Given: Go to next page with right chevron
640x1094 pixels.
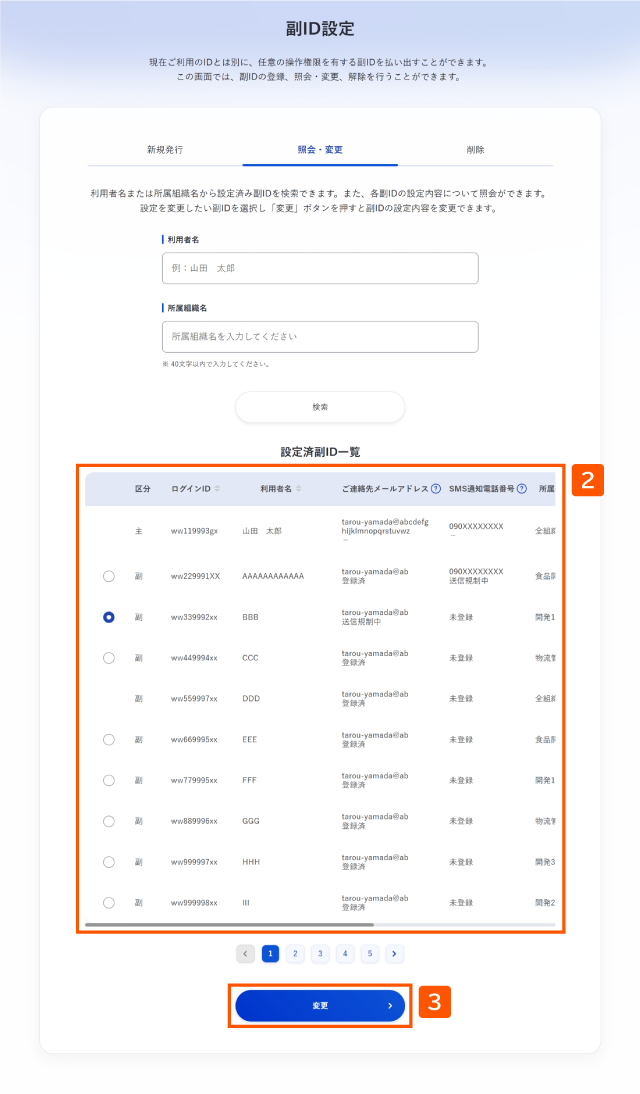Looking at the screenshot, I should [394, 954].
